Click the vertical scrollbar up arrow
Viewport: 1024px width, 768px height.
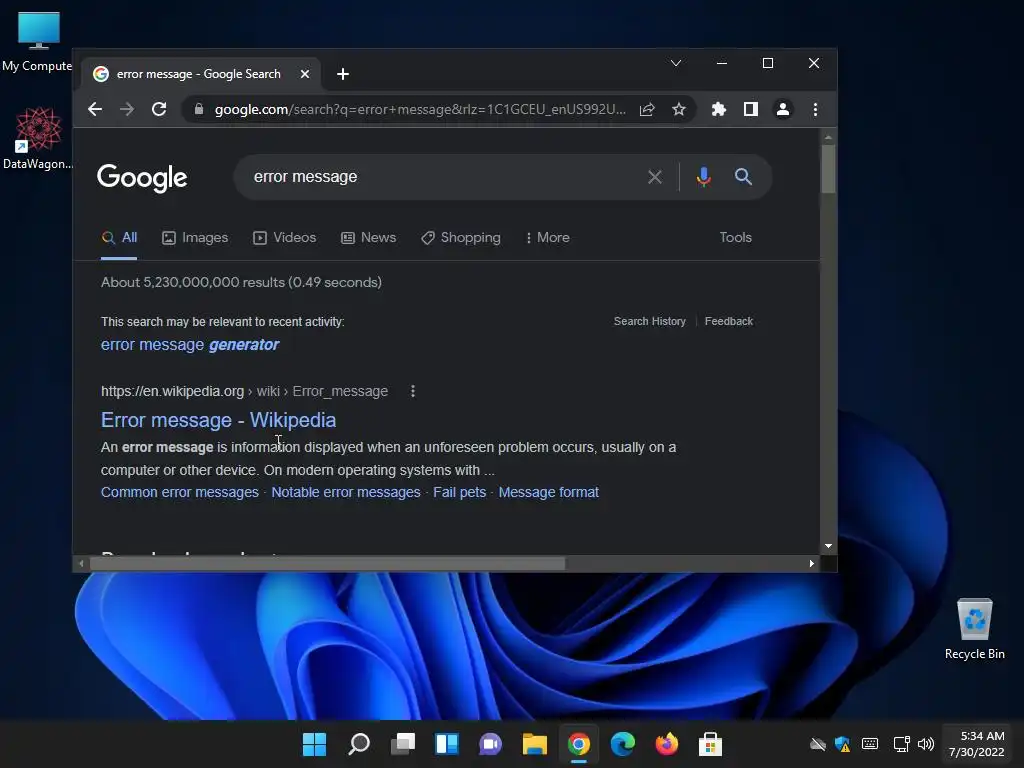(828, 137)
